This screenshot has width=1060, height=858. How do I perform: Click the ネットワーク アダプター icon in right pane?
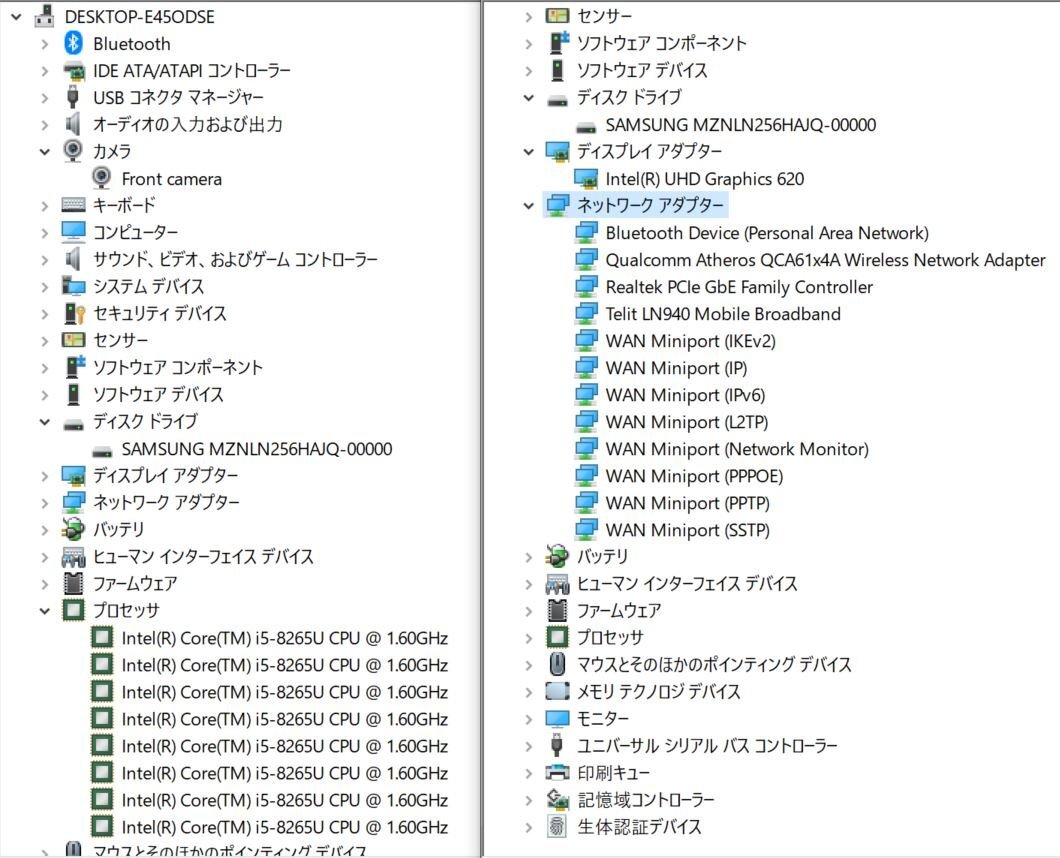click(558, 205)
